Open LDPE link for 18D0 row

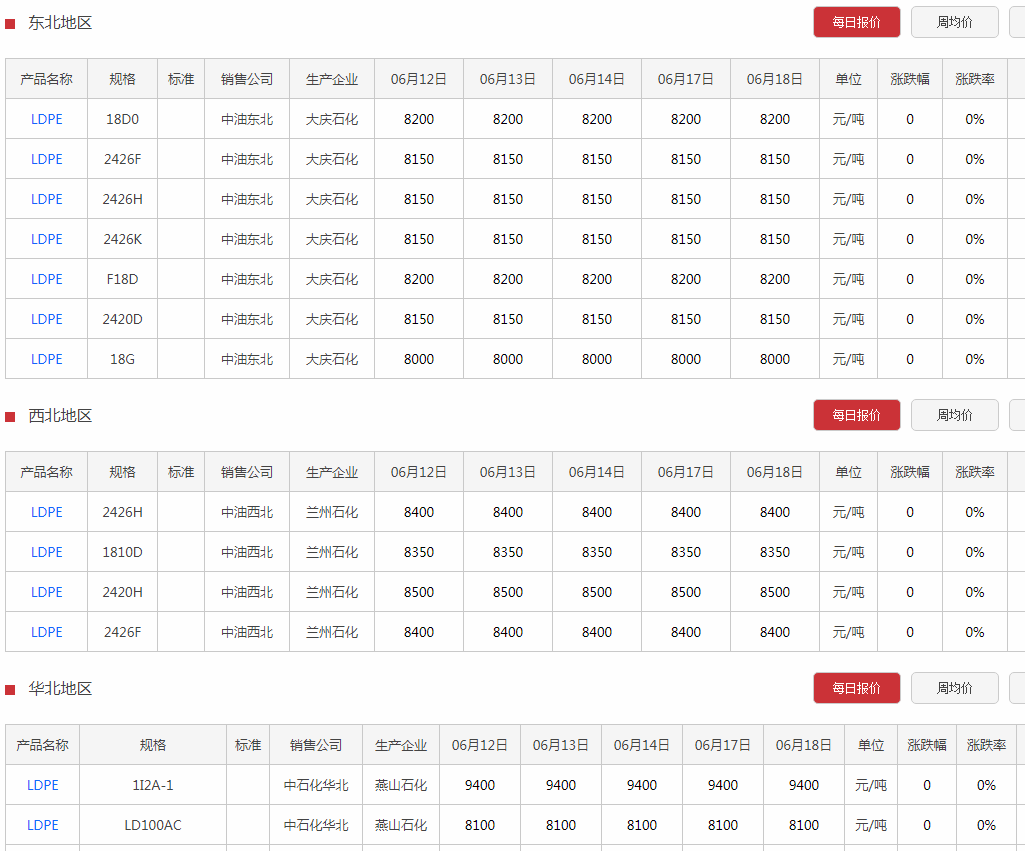(x=46, y=119)
